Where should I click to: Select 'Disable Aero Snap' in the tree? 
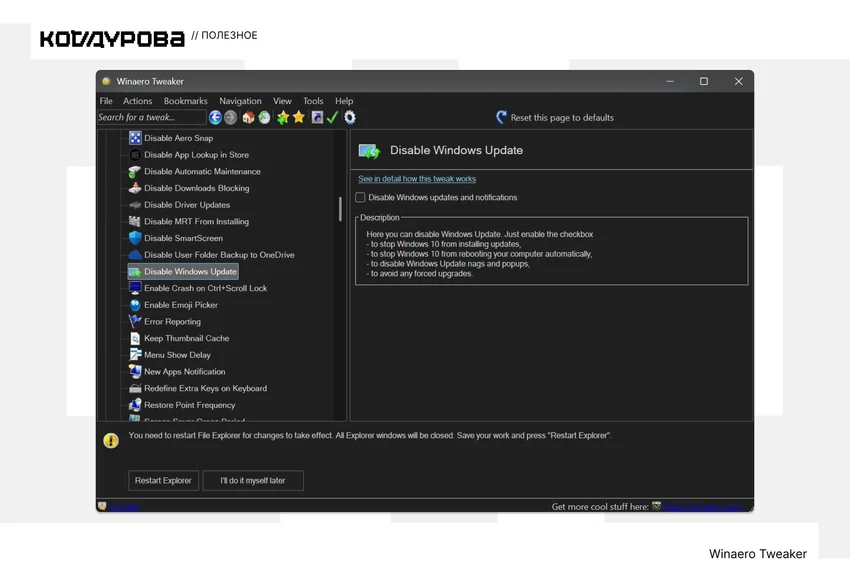point(178,138)
